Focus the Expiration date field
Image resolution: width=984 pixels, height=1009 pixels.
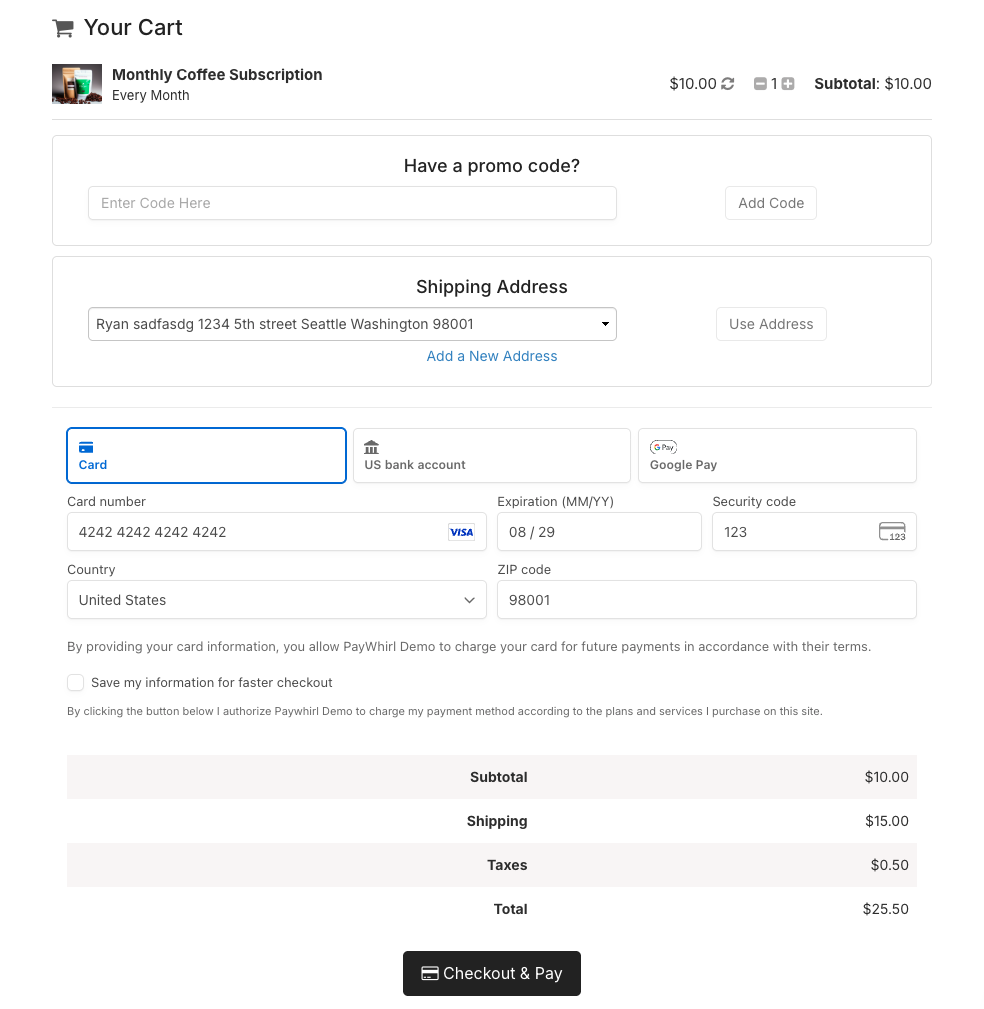599,532
